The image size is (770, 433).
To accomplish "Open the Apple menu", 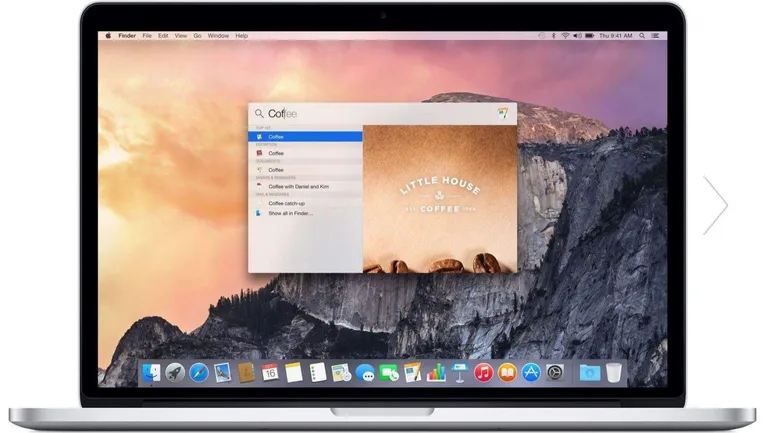I will coord(108,36).
